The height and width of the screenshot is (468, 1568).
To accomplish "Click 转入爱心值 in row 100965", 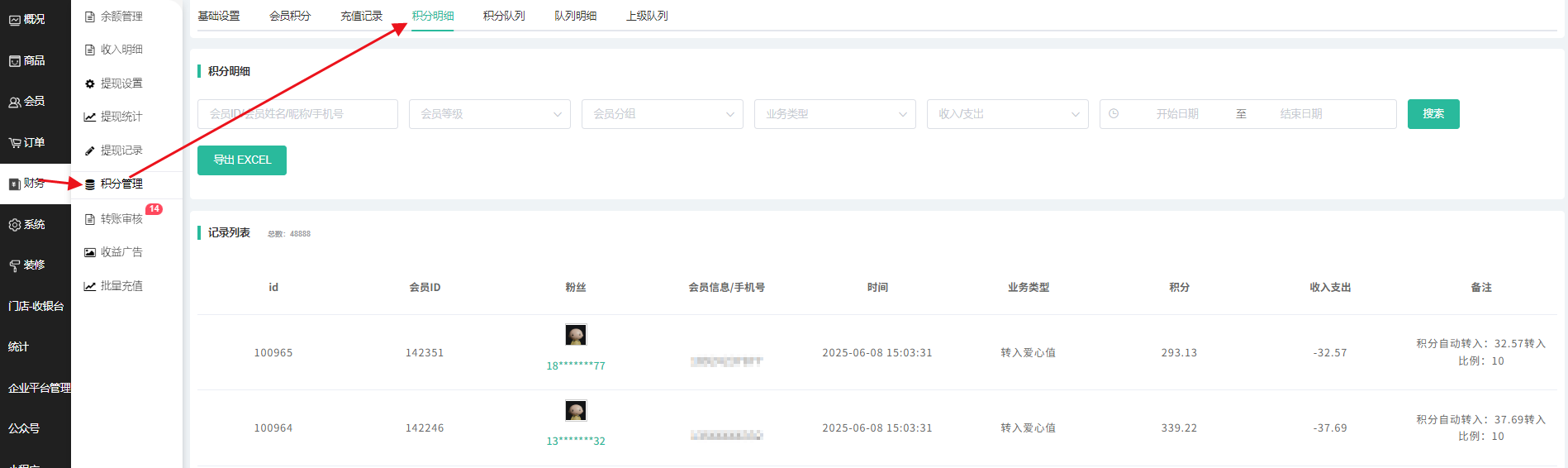I will coord(1029,353).
